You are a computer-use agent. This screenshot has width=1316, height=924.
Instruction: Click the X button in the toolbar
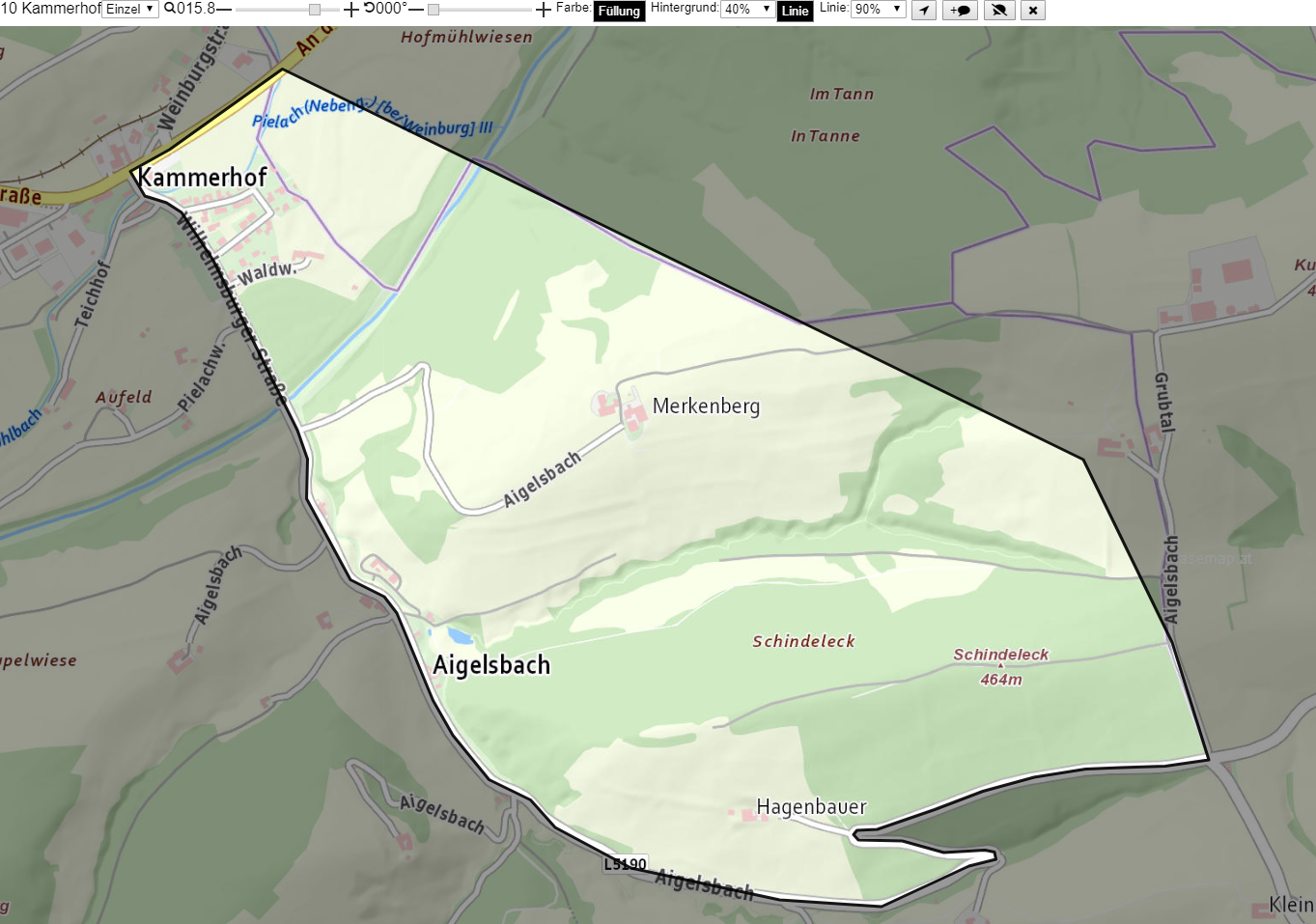click(x=1033, y=11)
